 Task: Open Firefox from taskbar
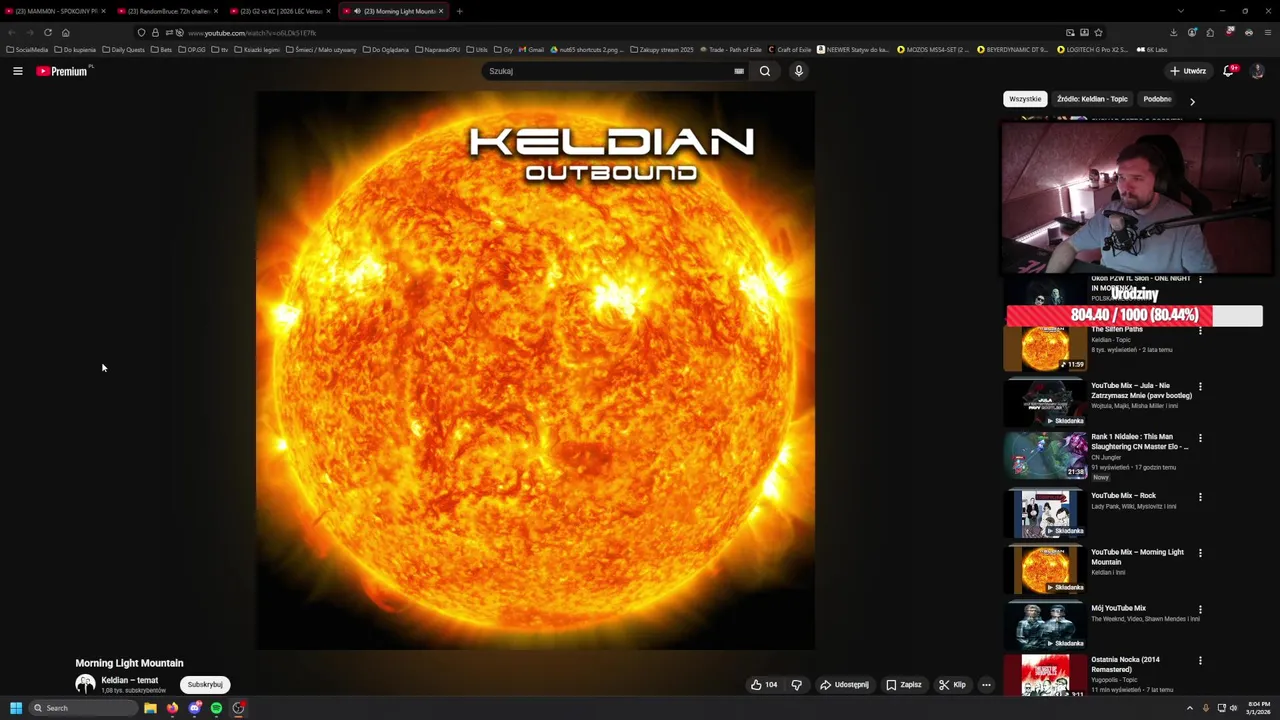click(172, 708)
